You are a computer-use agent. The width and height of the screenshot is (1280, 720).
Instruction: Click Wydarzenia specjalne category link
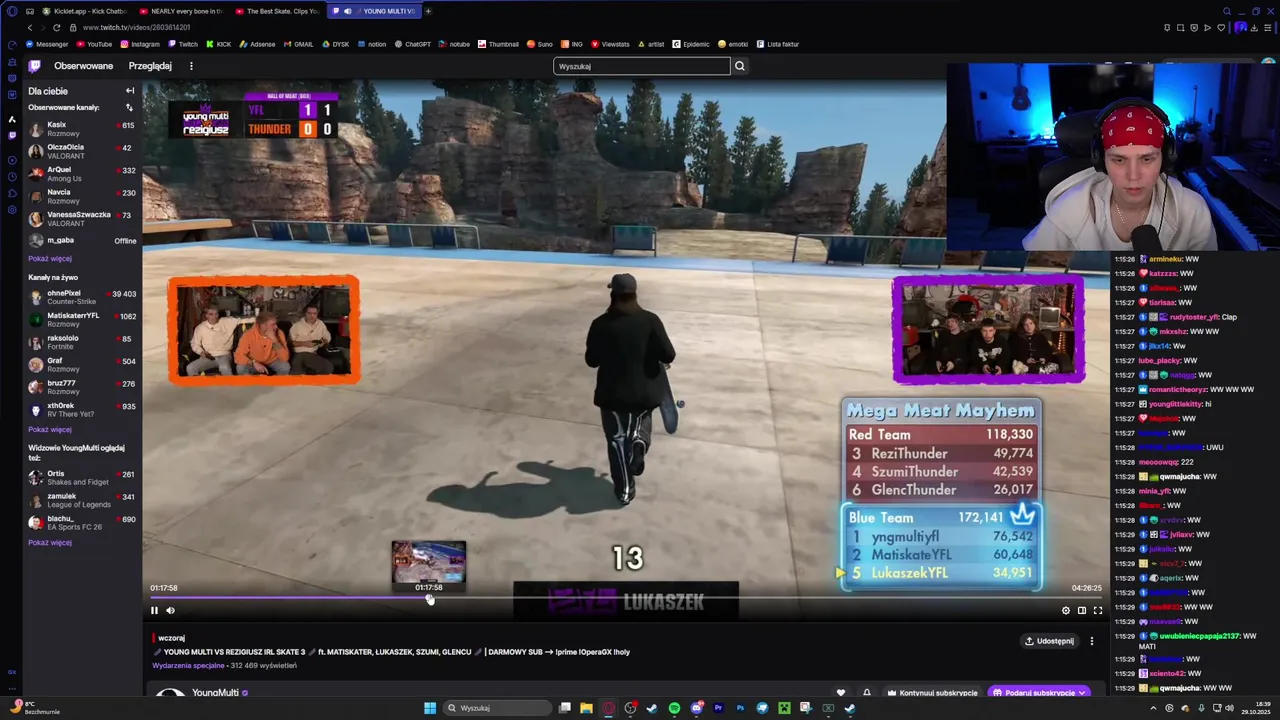tap(188, 665)
